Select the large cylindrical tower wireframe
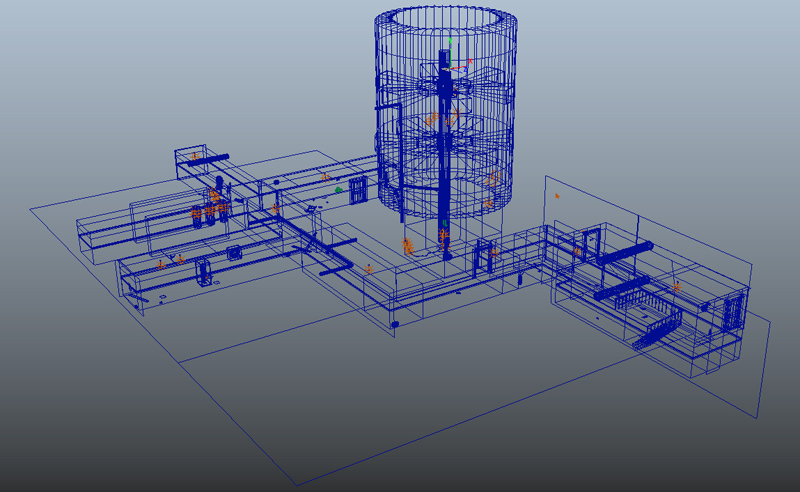Viewport: 800px width, 492px height. (x=445, y=110)
